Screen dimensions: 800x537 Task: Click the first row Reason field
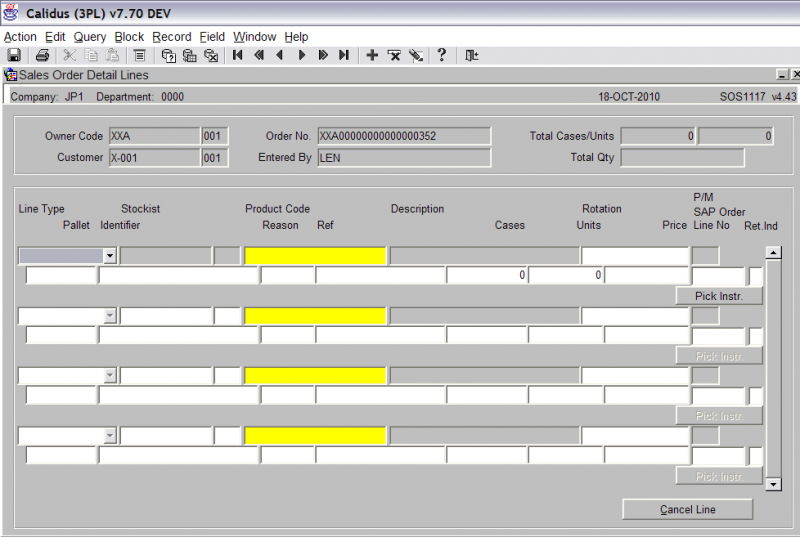[287, 275]
